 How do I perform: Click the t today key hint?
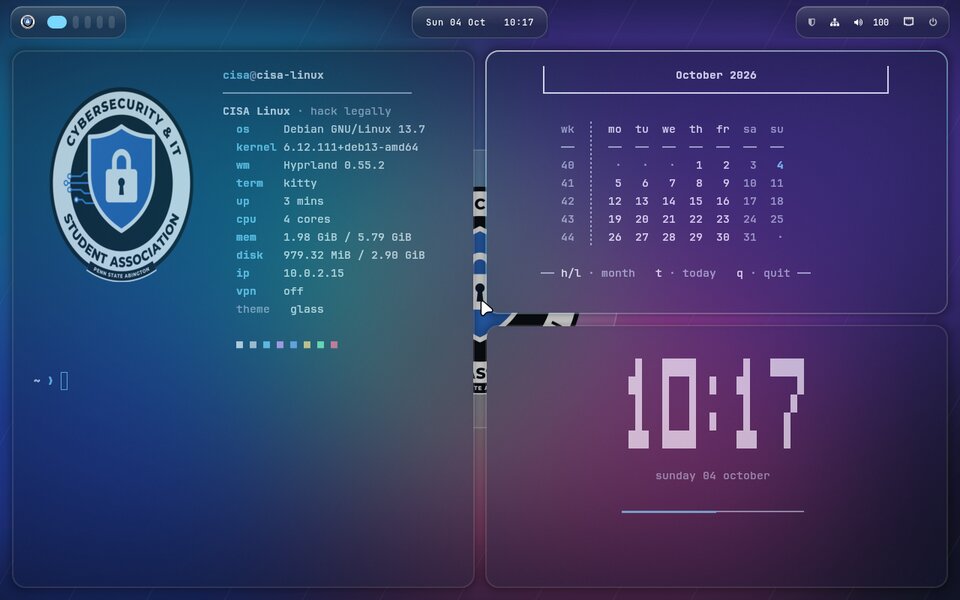click(686, 274)
